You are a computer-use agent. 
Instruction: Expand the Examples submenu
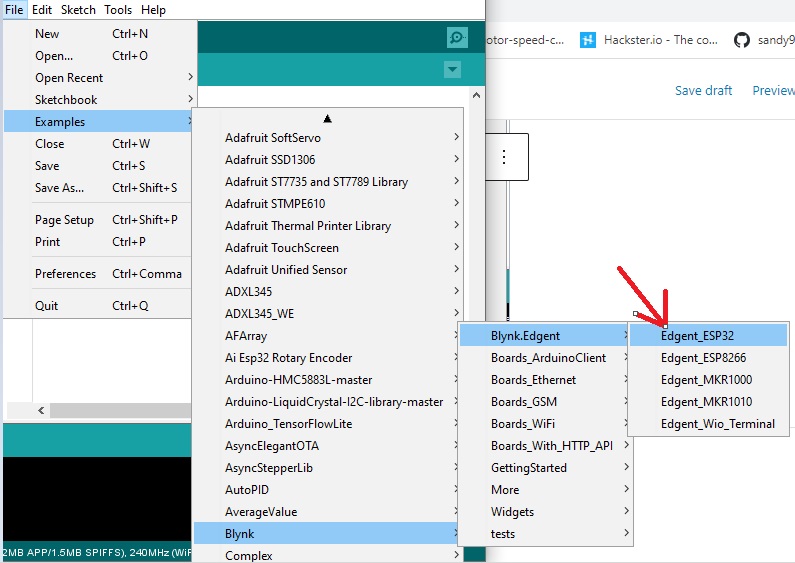(x=98, y=122)
